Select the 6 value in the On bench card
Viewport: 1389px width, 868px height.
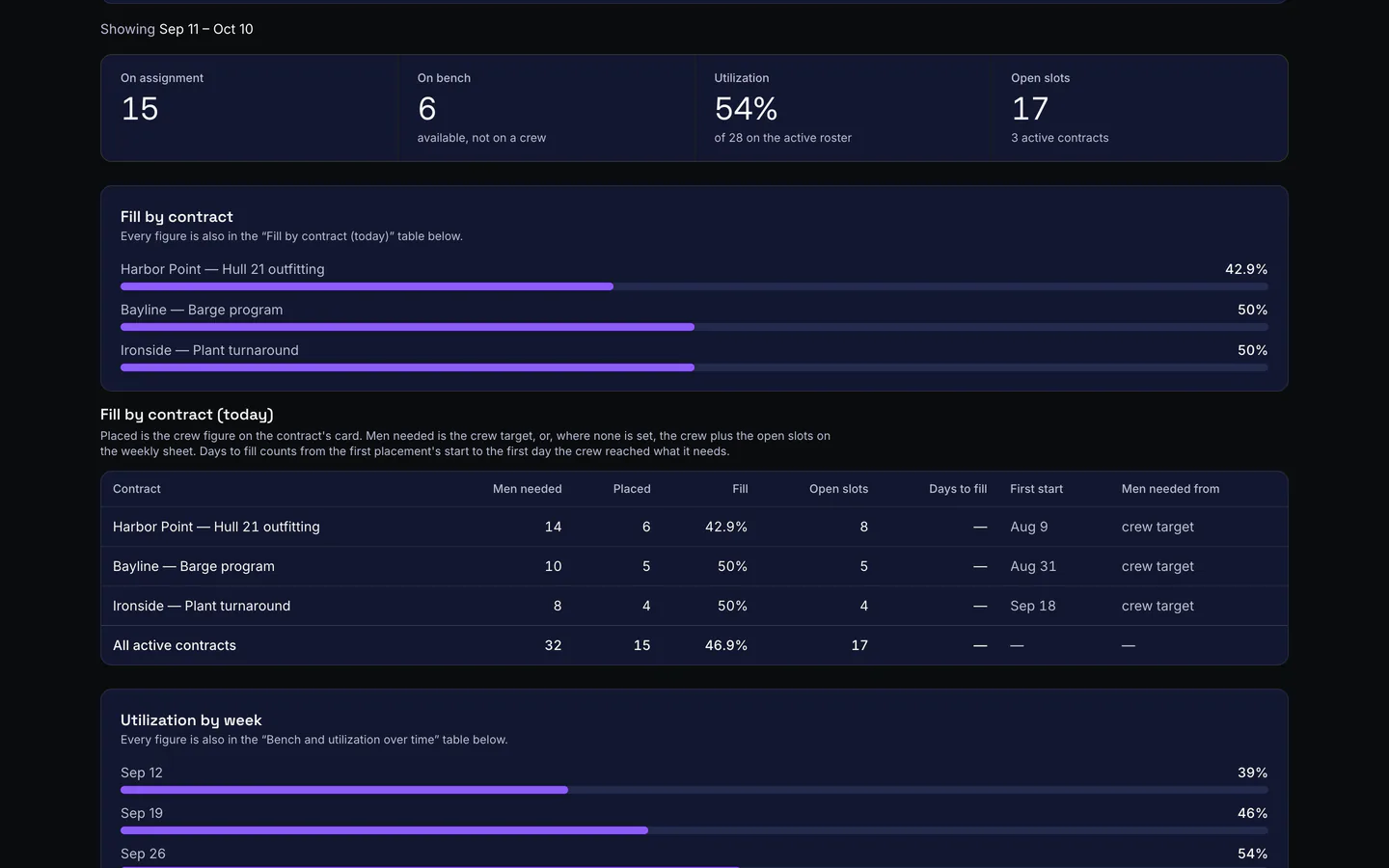(427, 109)
